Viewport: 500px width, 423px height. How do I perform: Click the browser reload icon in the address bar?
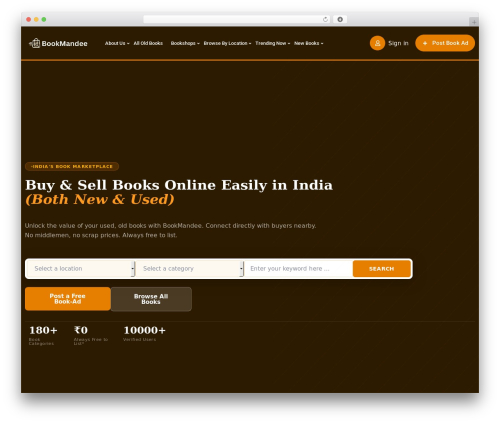pos(325,19)
